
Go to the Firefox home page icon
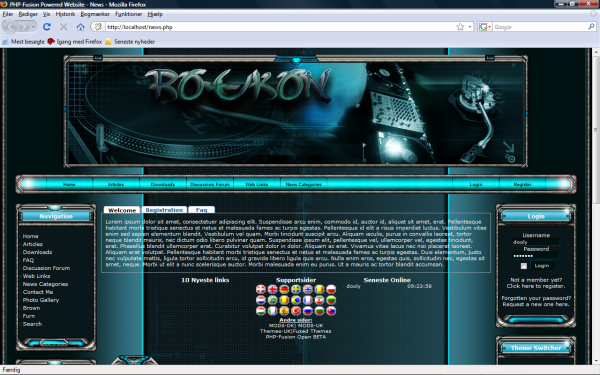(x=80, y=27)
